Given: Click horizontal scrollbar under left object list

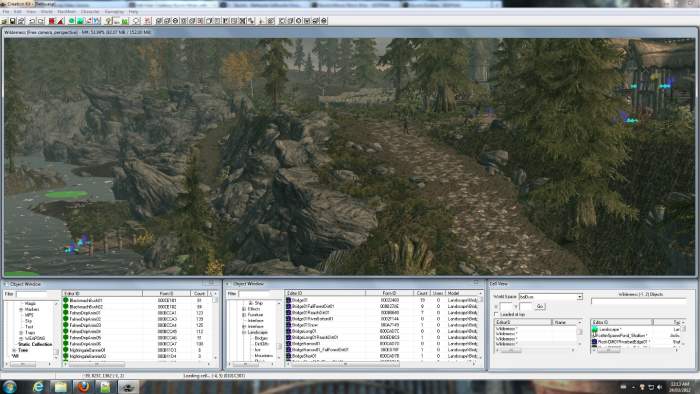Looking at the screenshot, I should (136, 364).
